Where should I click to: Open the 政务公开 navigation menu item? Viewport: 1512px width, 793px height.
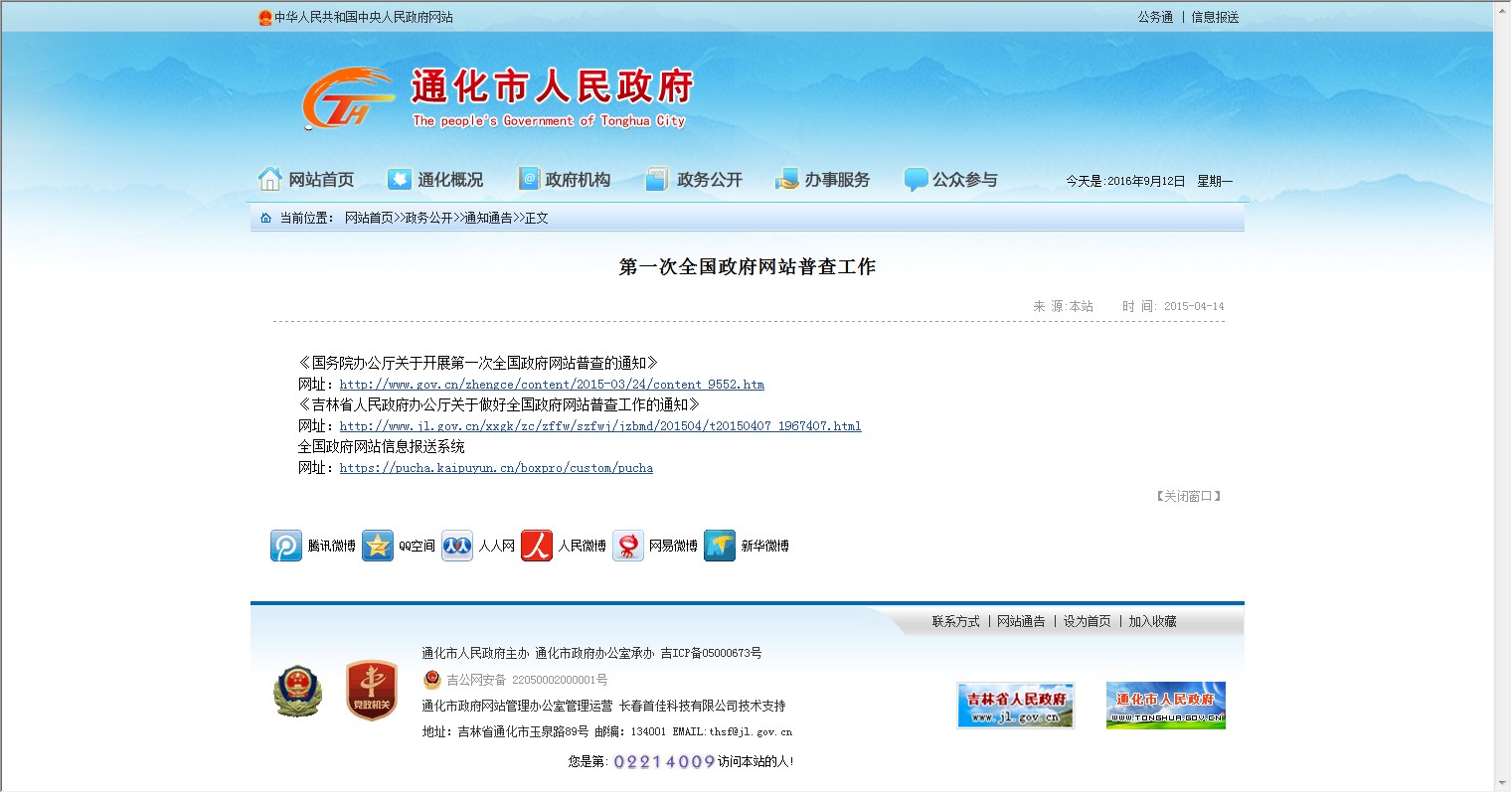pos(695,180)
